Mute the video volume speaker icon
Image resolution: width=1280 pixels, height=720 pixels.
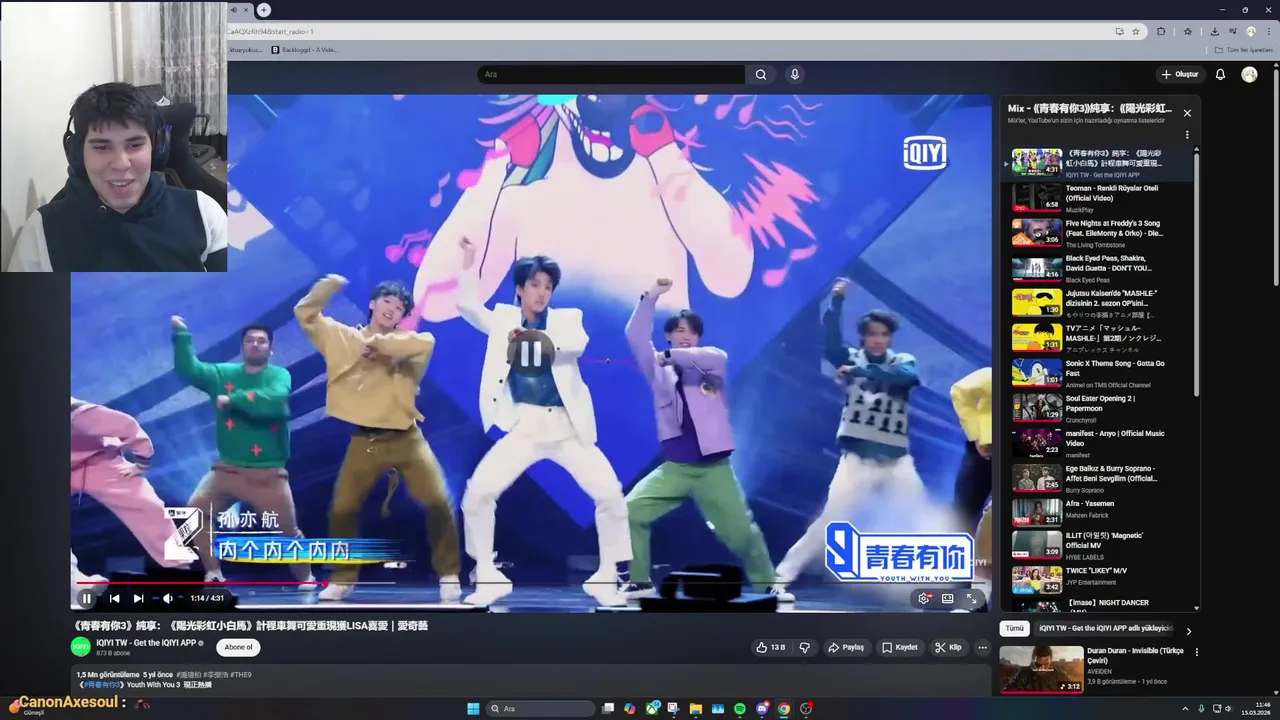coord(168,598)
